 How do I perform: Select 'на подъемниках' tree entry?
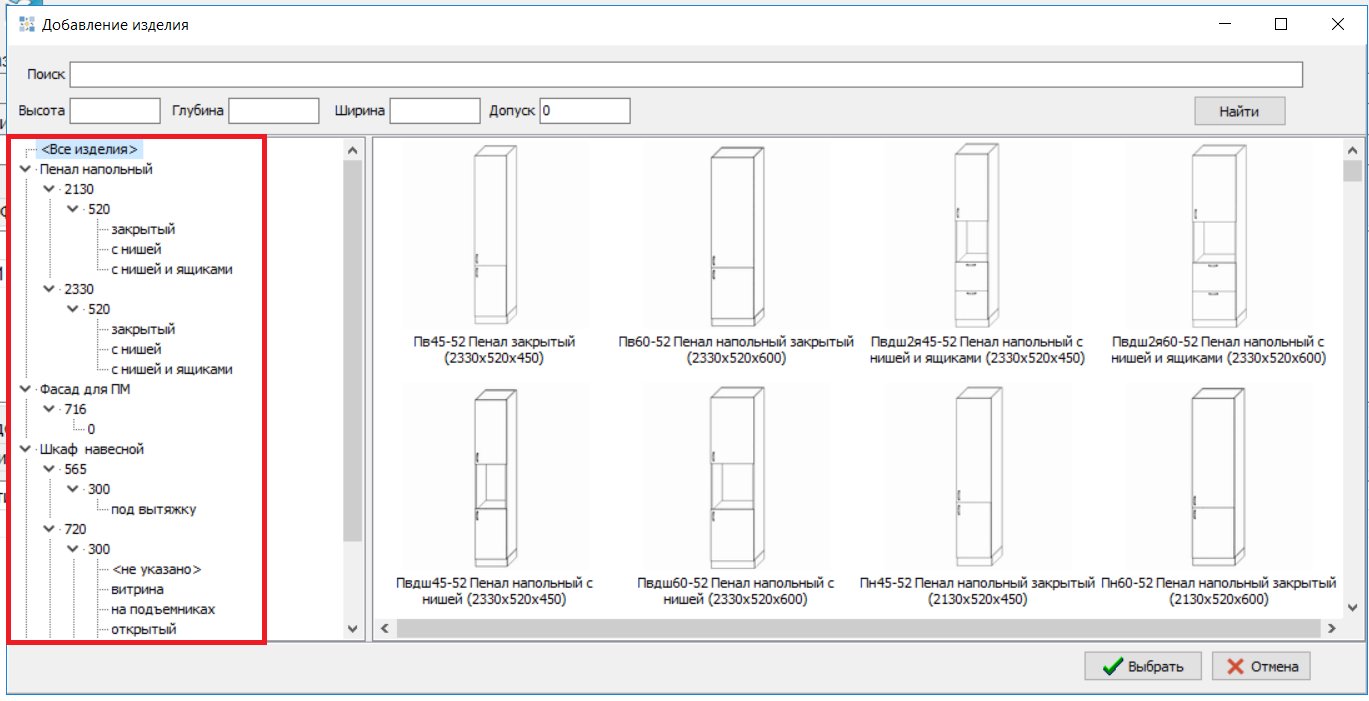[163, 609]
